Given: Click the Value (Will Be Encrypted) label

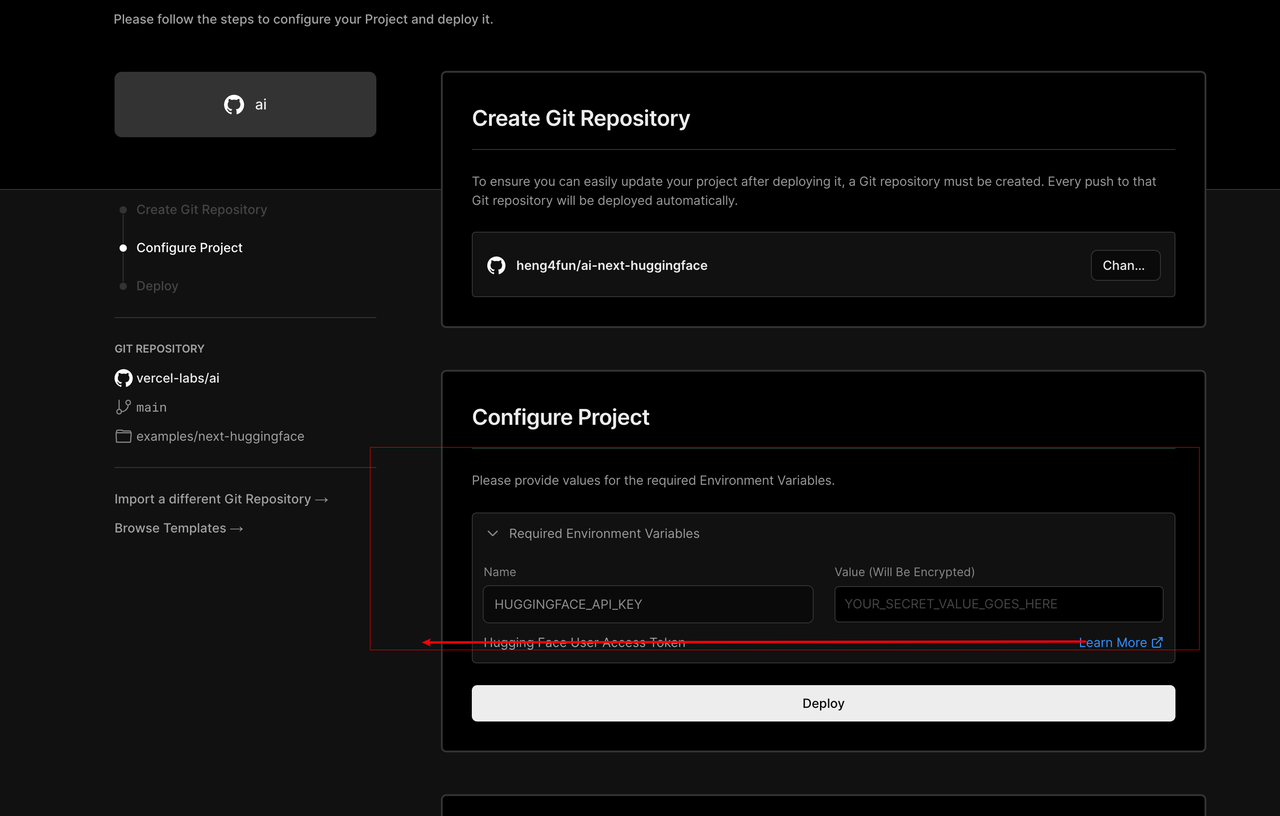Looking at the screenshot, I should [x=905, y=572].
